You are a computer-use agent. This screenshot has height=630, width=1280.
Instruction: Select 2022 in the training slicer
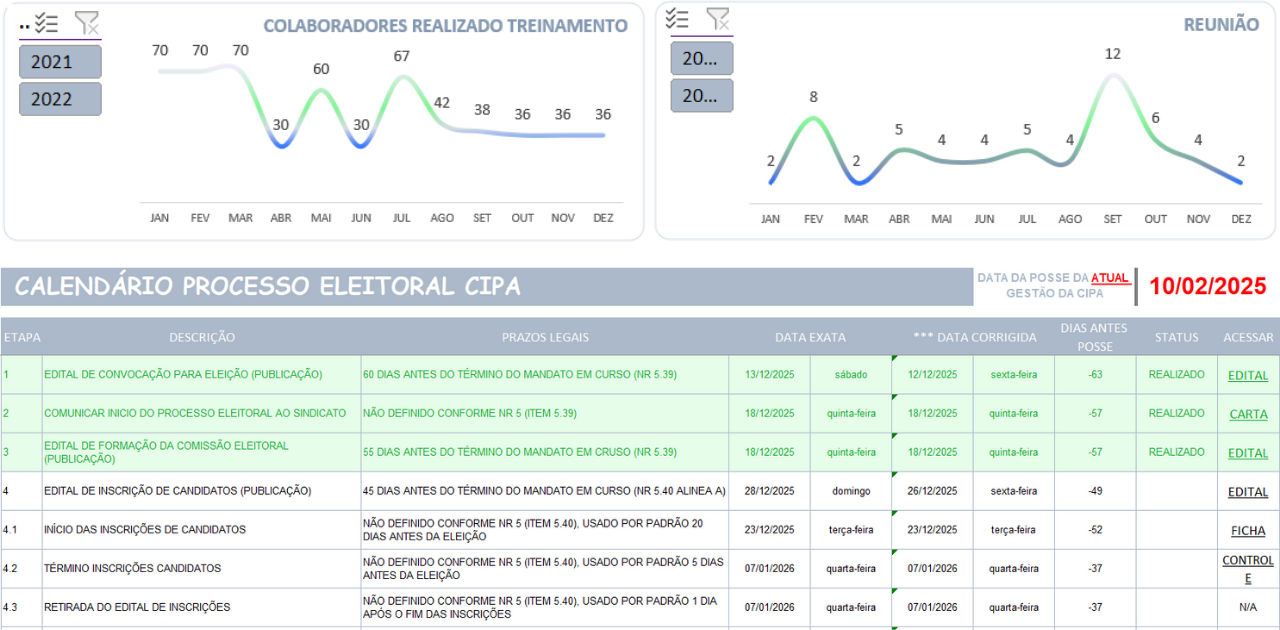pos(60,99)
